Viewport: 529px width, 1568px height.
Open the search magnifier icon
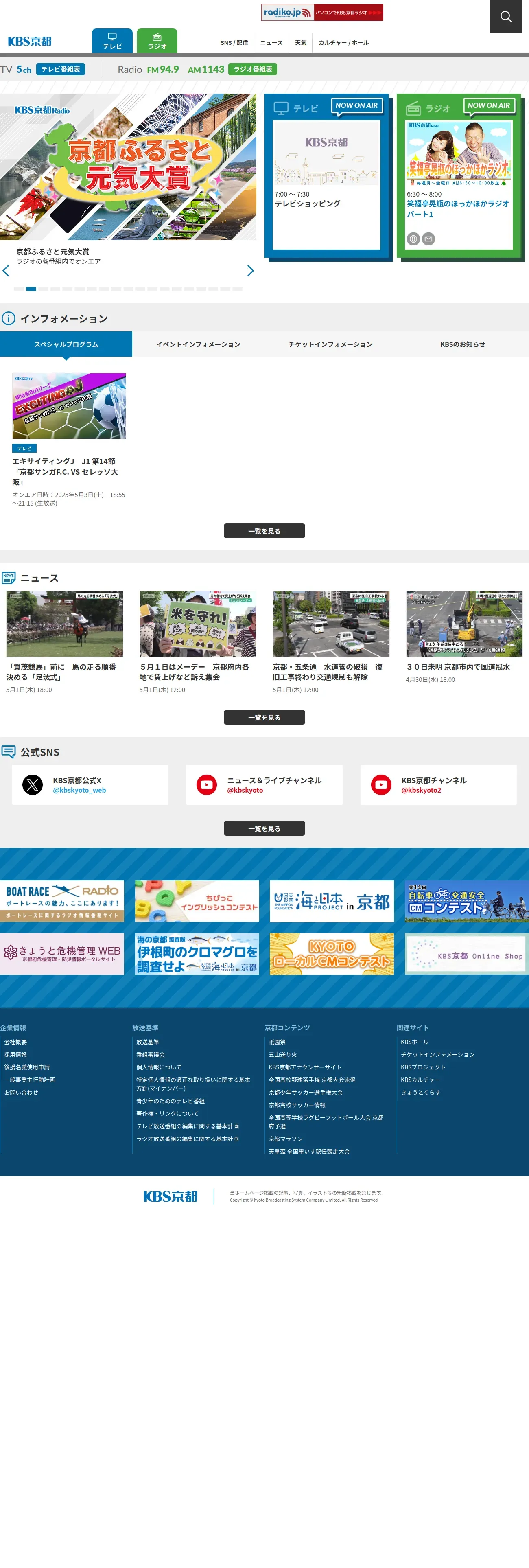[x=506, y=16]
